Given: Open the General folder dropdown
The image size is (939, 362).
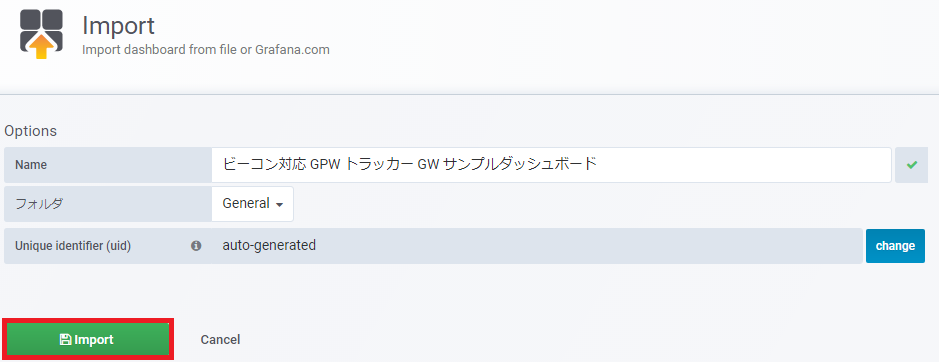Looking at the screenshot, I should pos(253,204).
